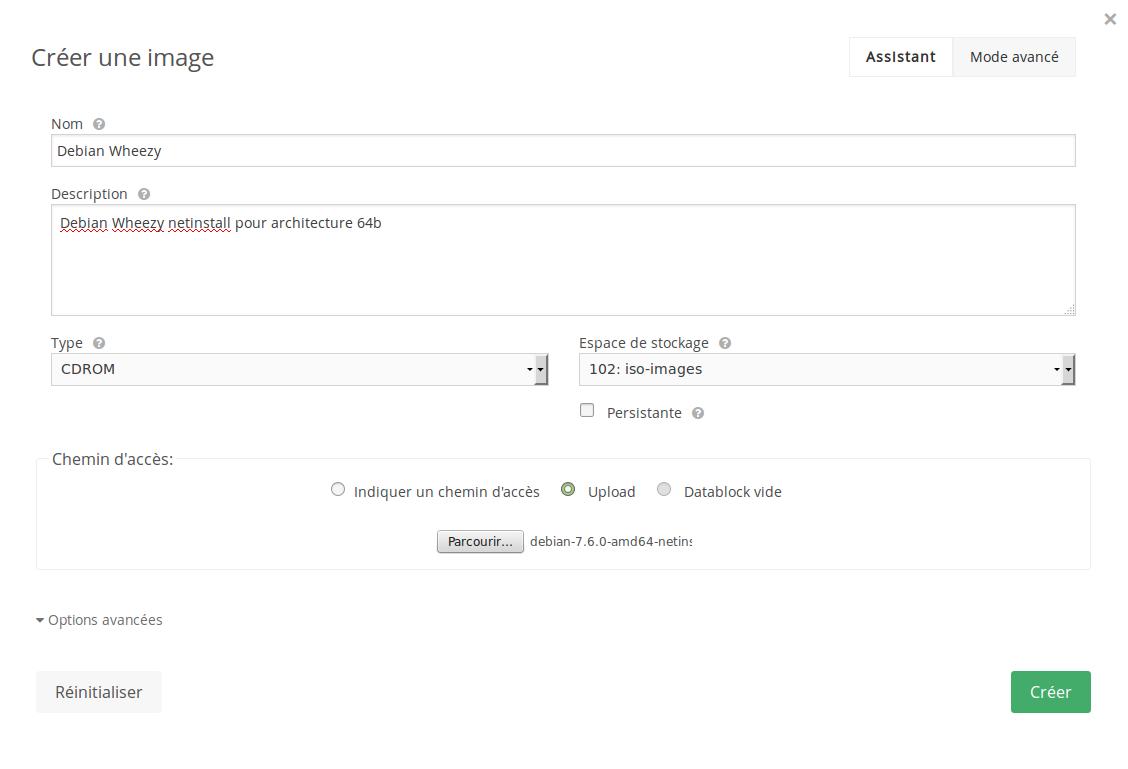Click the help icon beside Espace de stockage
The width and height of the screenshot is (1128, 769).
[x=725, y=343]
